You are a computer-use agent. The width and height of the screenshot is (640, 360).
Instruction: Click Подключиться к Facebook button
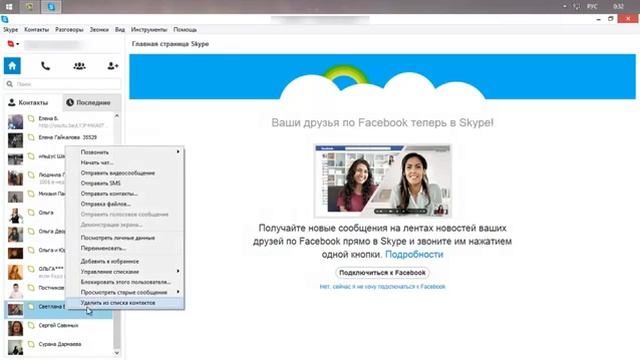pyautogui.click(x=382, y=272)
